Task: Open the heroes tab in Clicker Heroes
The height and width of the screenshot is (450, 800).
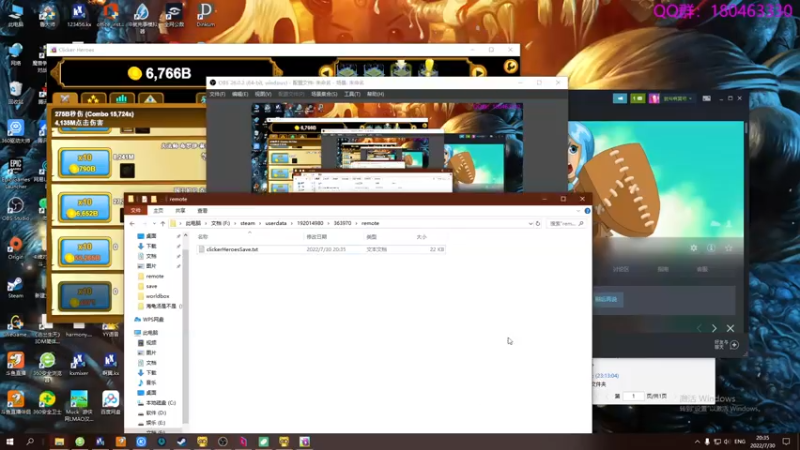Action: (65, 98)
